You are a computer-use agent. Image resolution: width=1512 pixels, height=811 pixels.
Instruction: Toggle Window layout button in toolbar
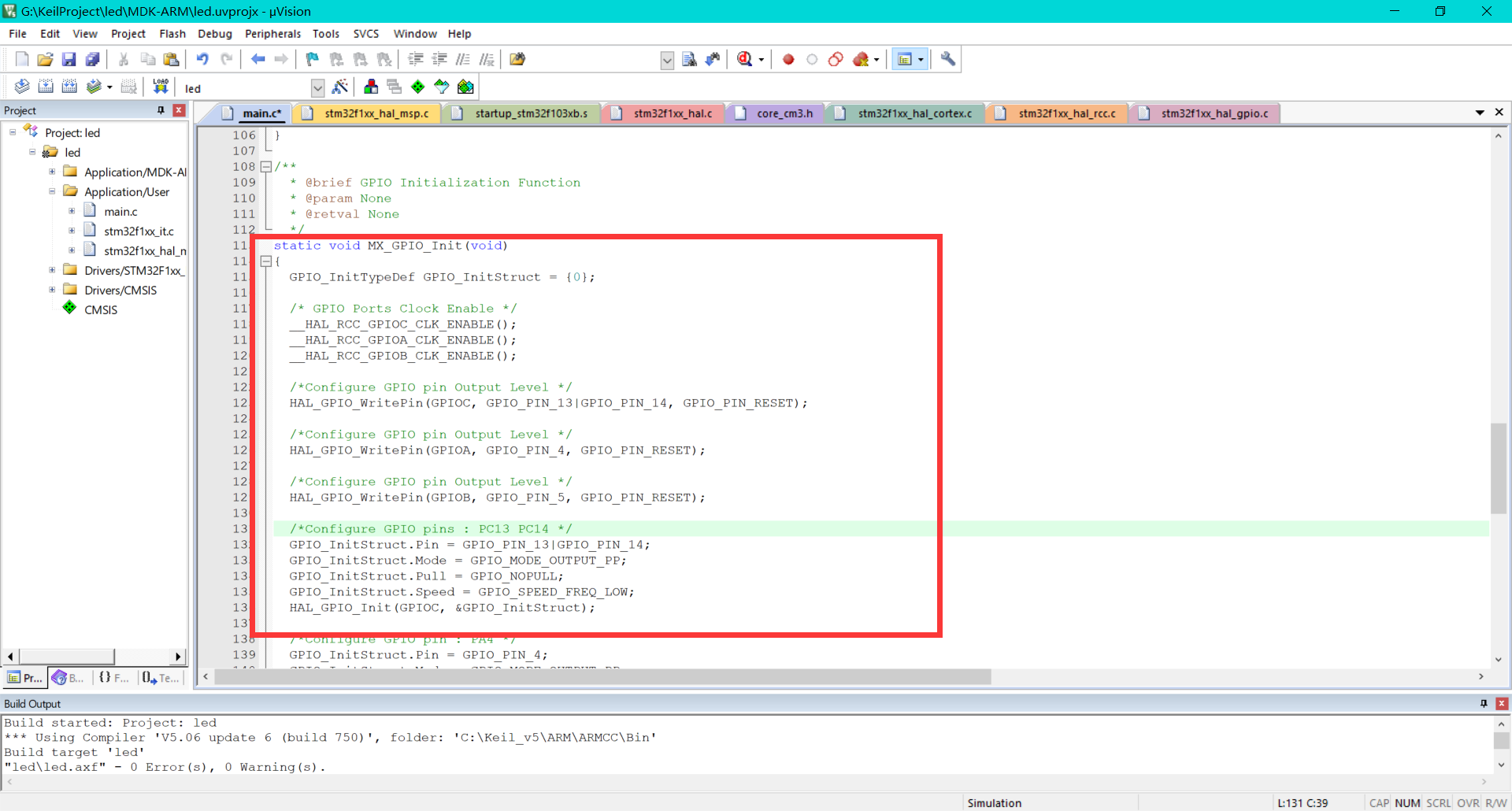[905, 59]
